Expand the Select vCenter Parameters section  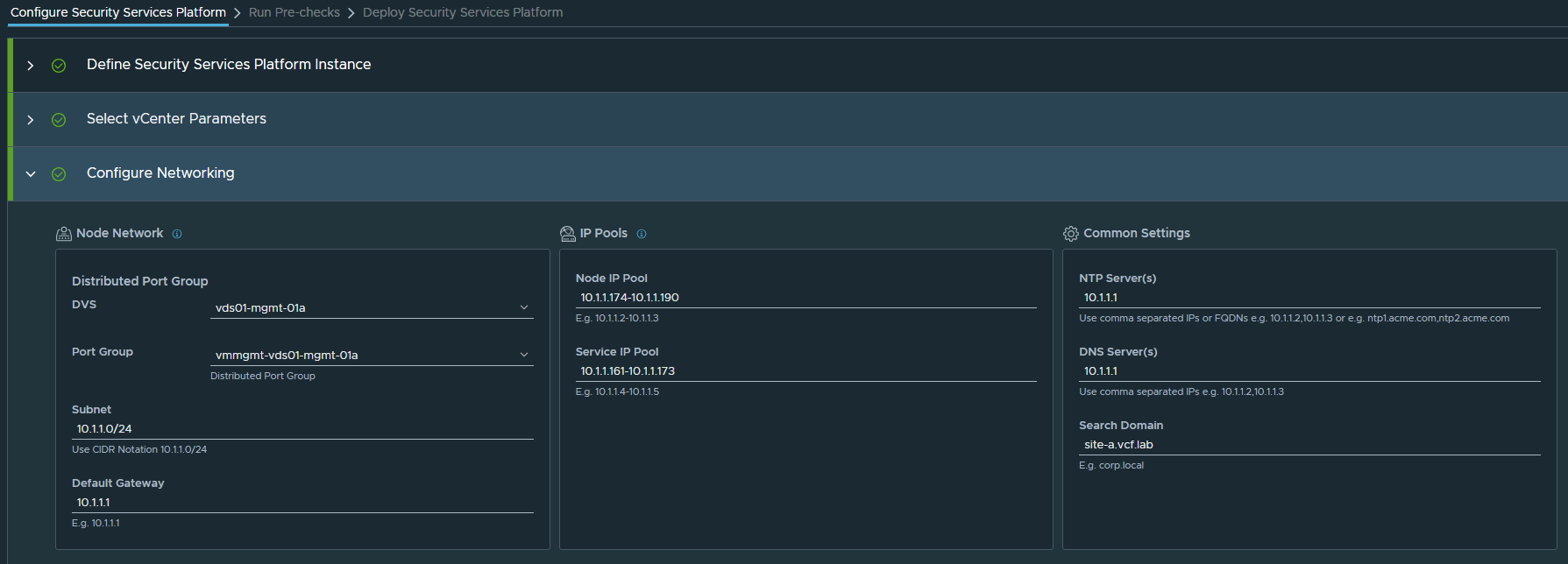[31, 120]
